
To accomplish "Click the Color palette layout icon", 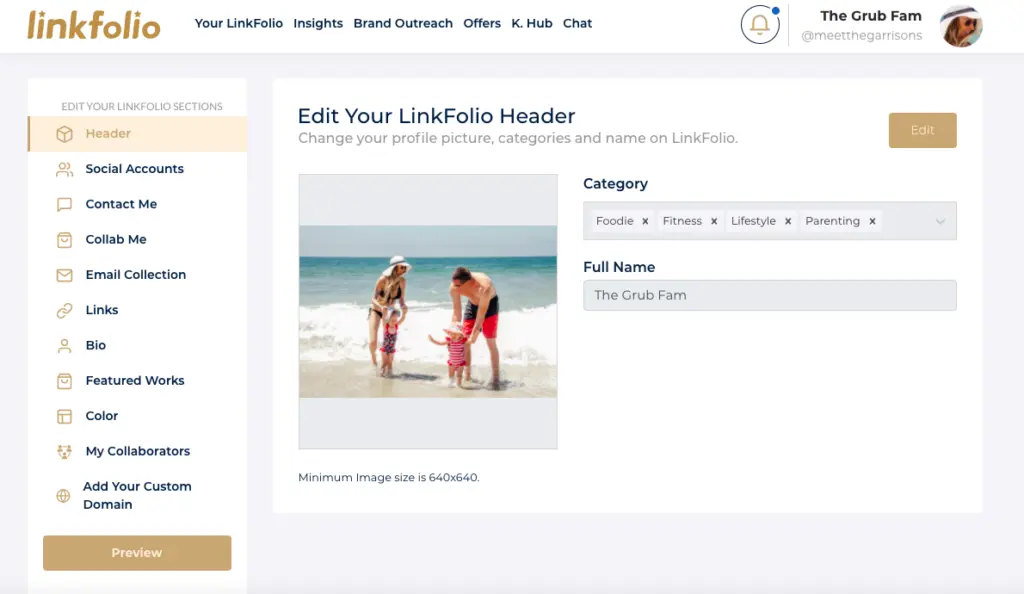I will coord(65,416).
